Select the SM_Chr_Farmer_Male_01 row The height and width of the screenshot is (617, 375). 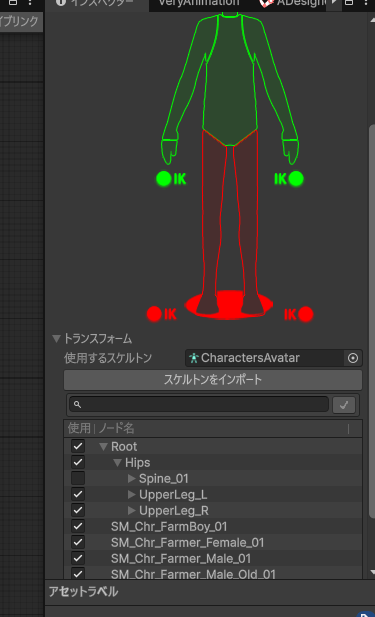tap(213, 559)
